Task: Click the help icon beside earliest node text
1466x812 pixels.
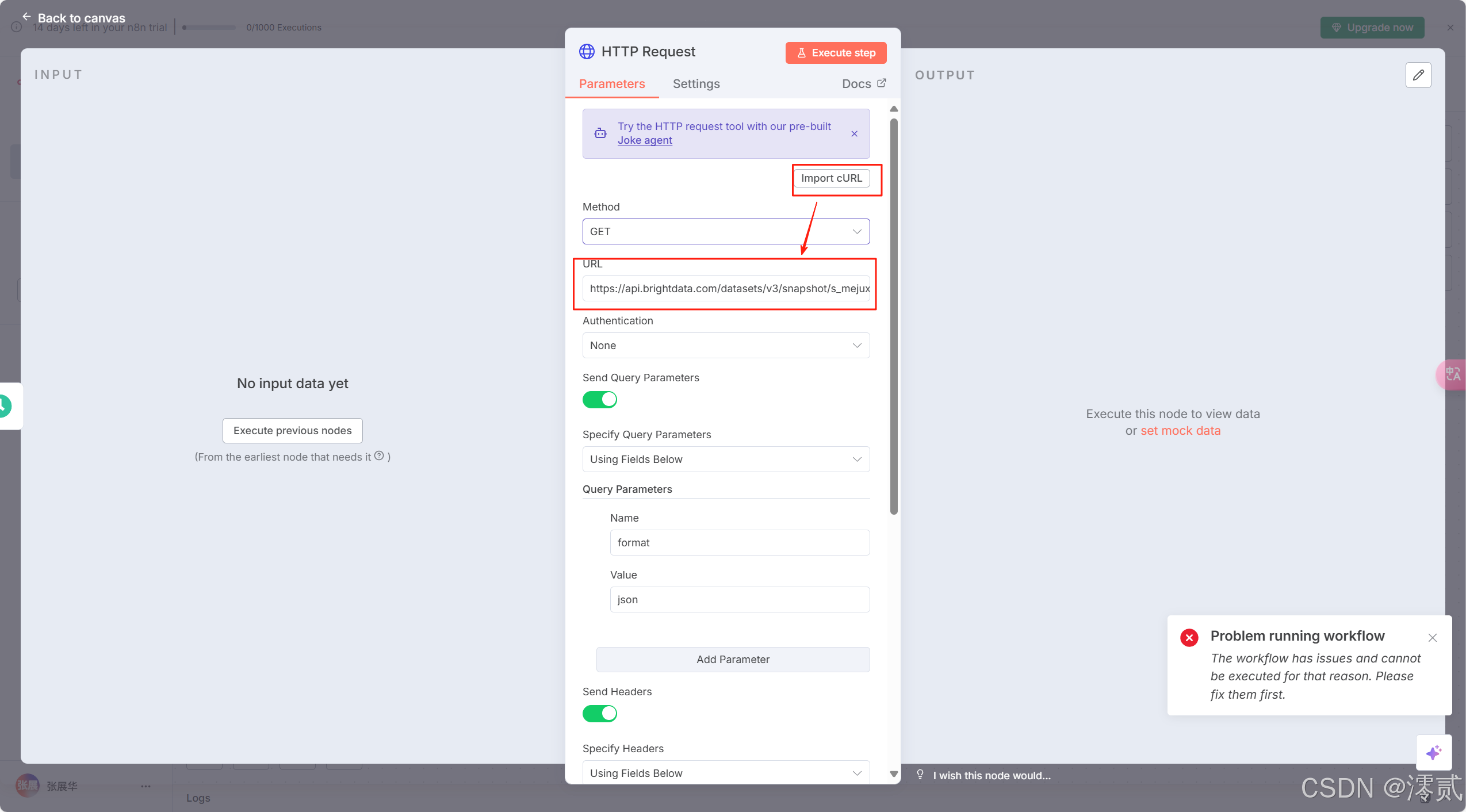Action: tap(379, 456)
